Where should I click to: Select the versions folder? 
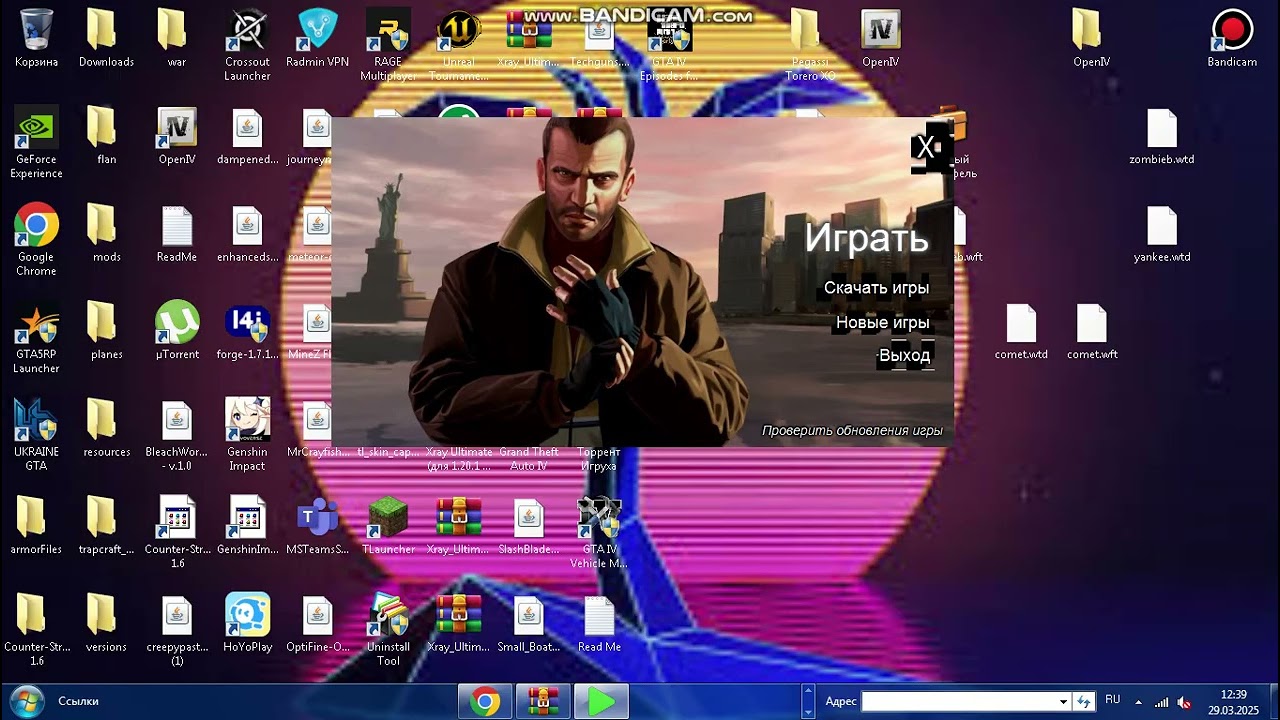click(x=107, y=624)
